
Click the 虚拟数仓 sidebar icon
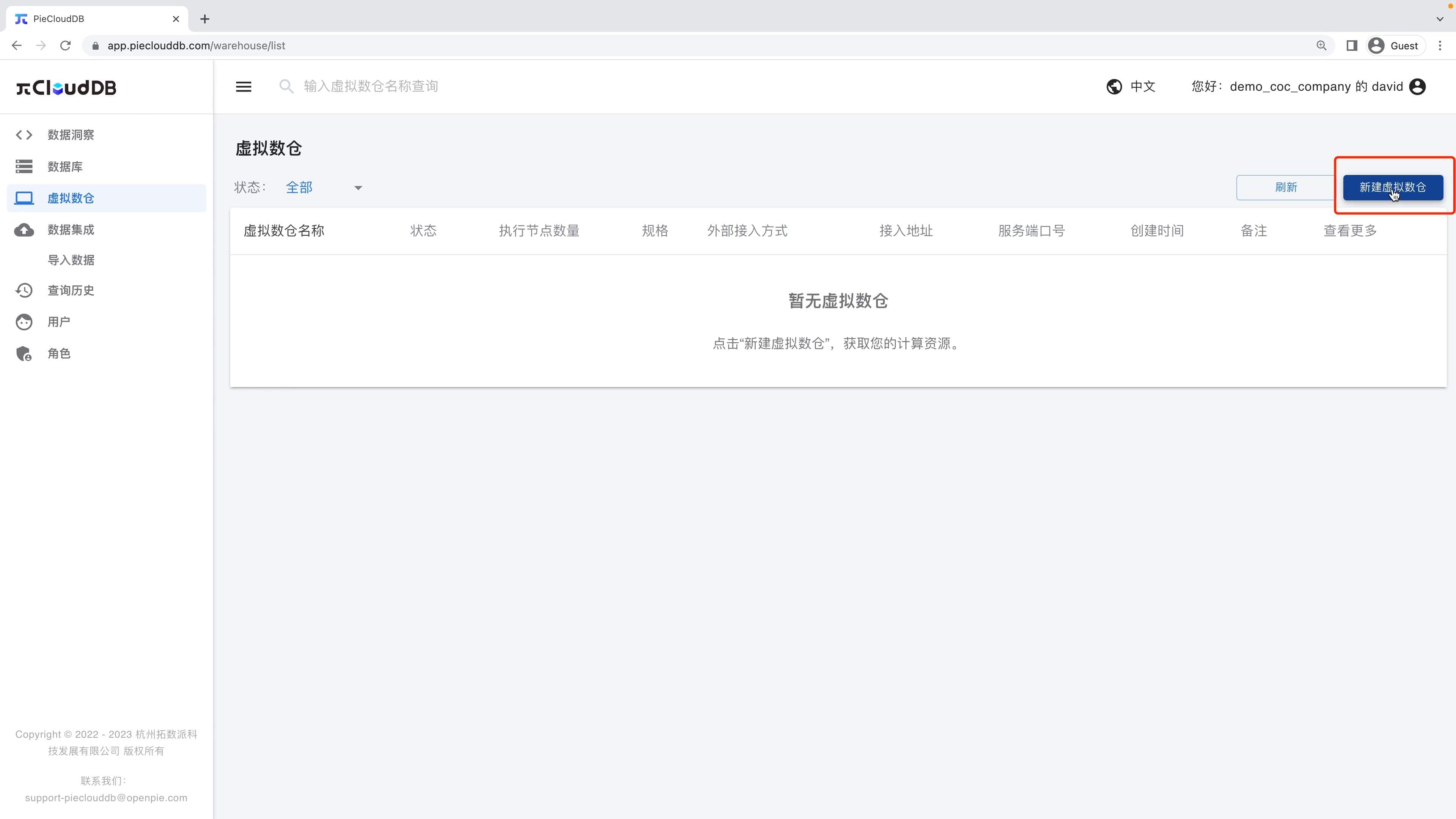point(24,198)
